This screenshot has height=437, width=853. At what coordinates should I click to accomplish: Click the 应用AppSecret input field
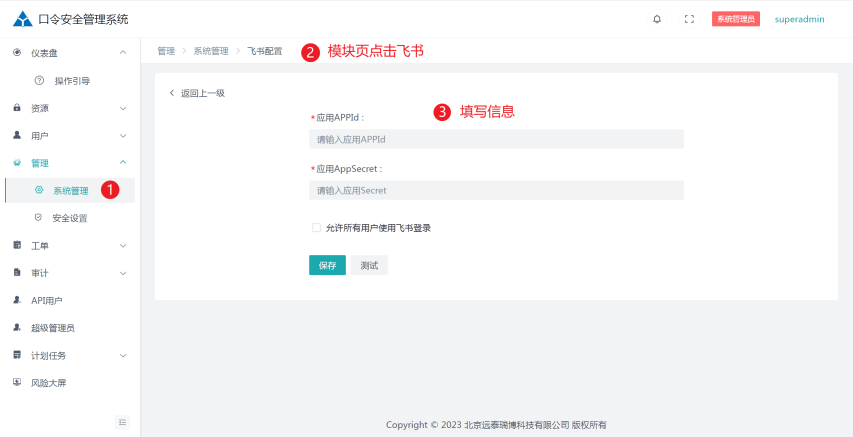(496, 190)
